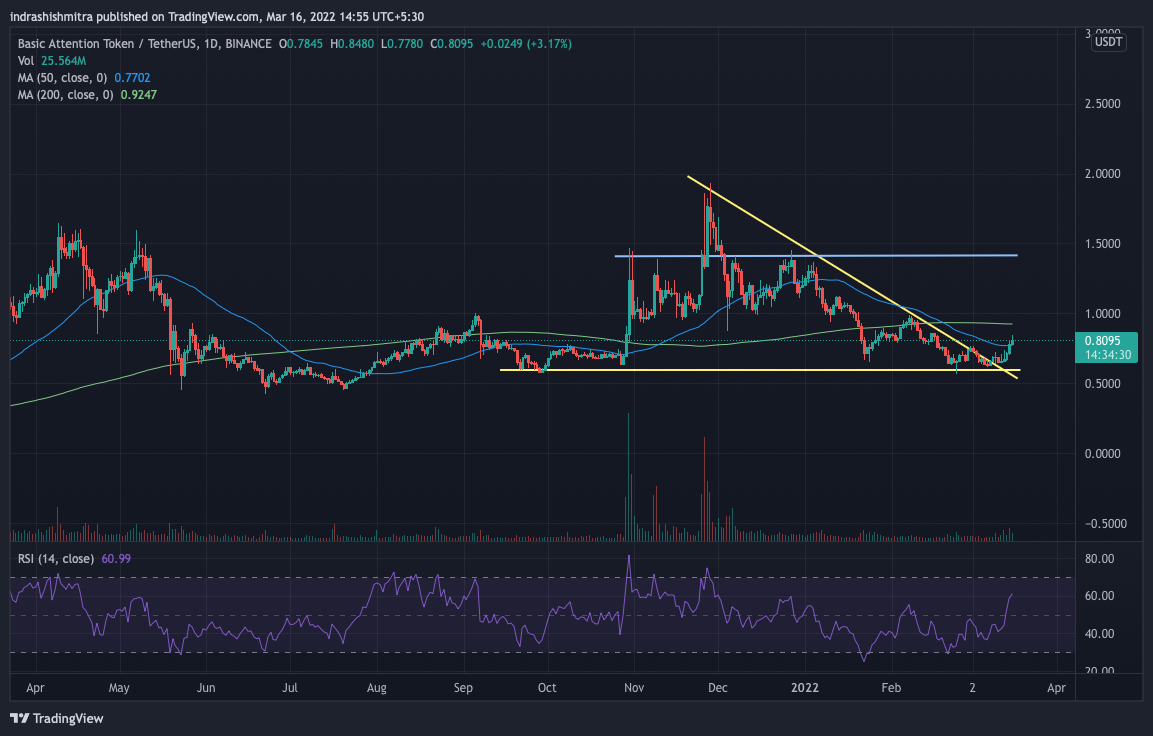Select the RSI (14, close) indicator label
This screenshot has width=1153, height=736.
(x=56, y=558)
